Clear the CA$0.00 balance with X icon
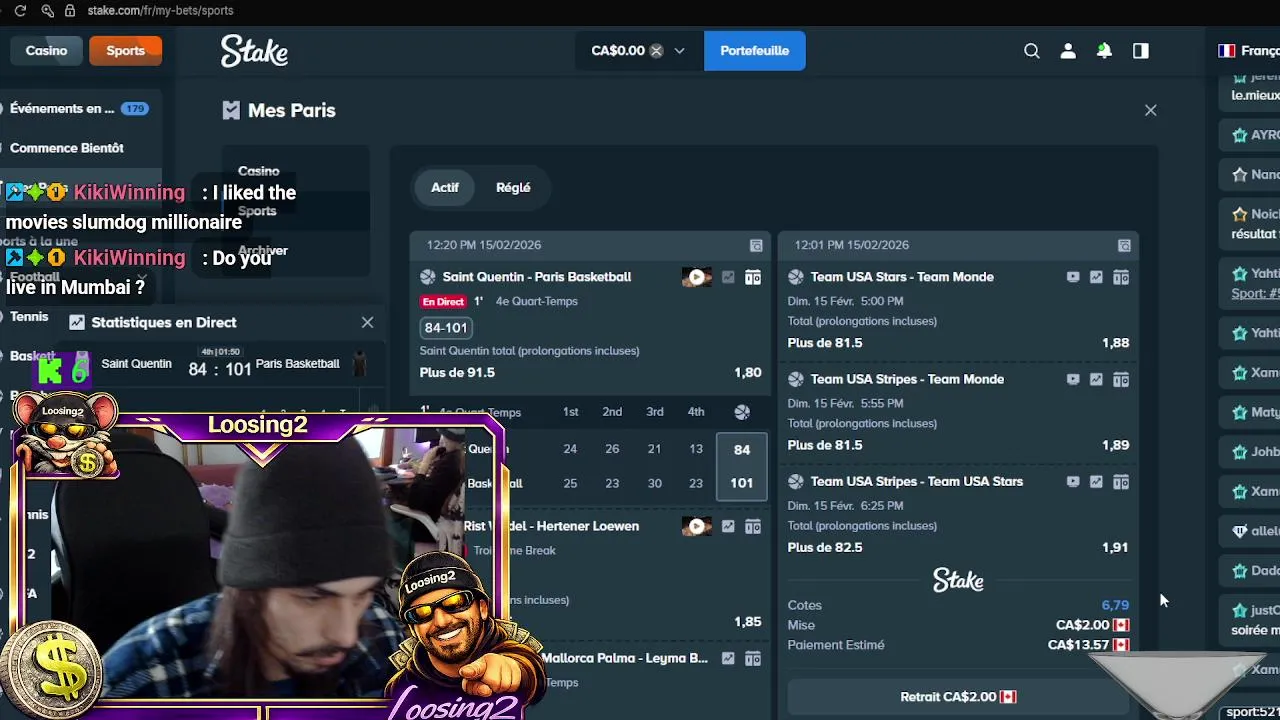 click(656, 51)
